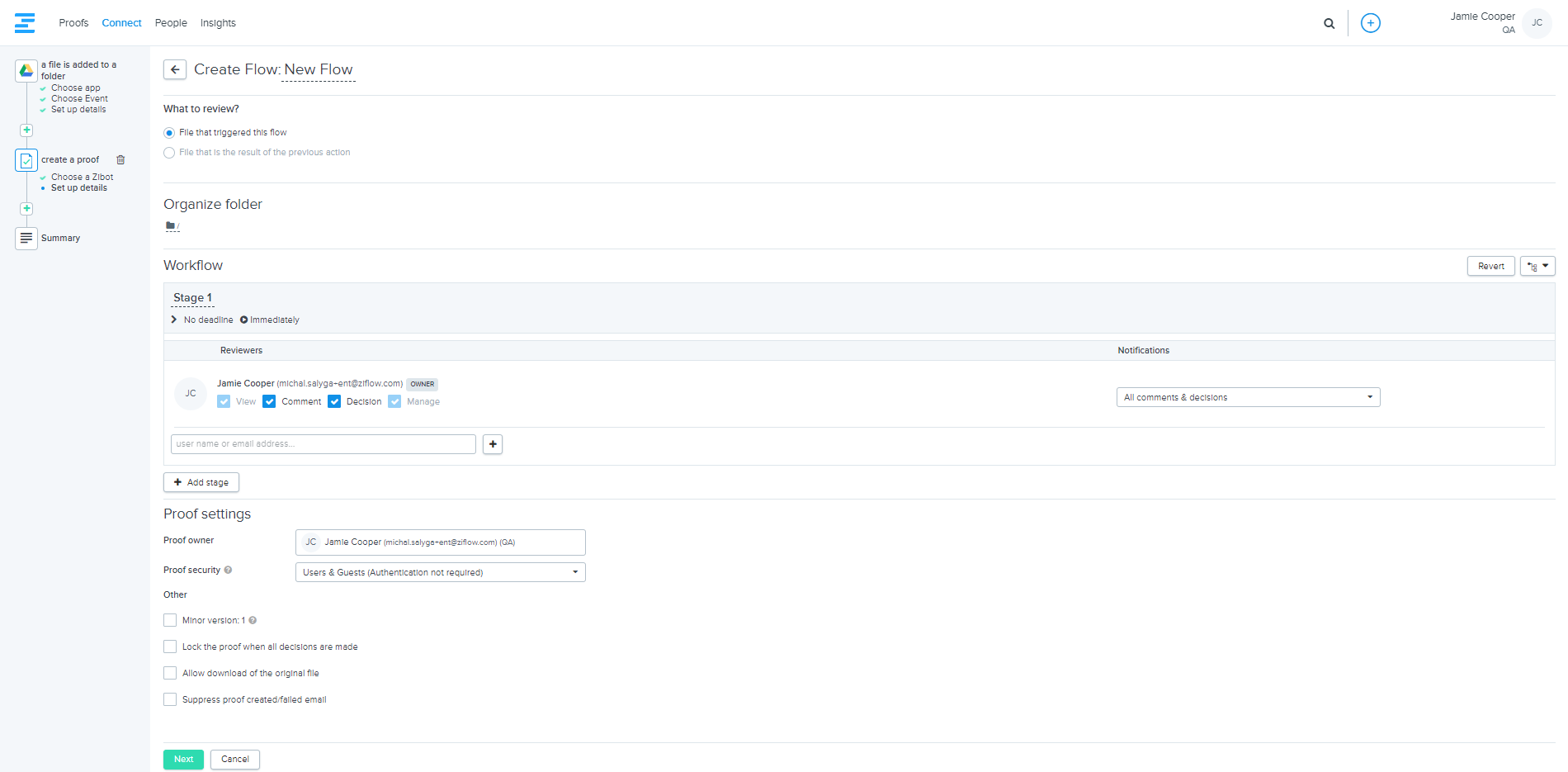Click the circled plus create icon
Viewport: 1568px width, 772px height.
pyautogui.click(x=1370, y=23)
